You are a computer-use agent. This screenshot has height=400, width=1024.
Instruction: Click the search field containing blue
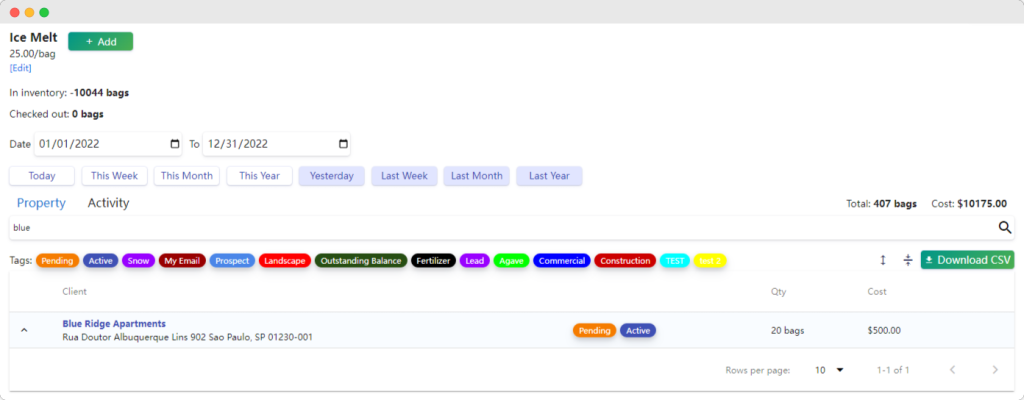click(500, 228)
